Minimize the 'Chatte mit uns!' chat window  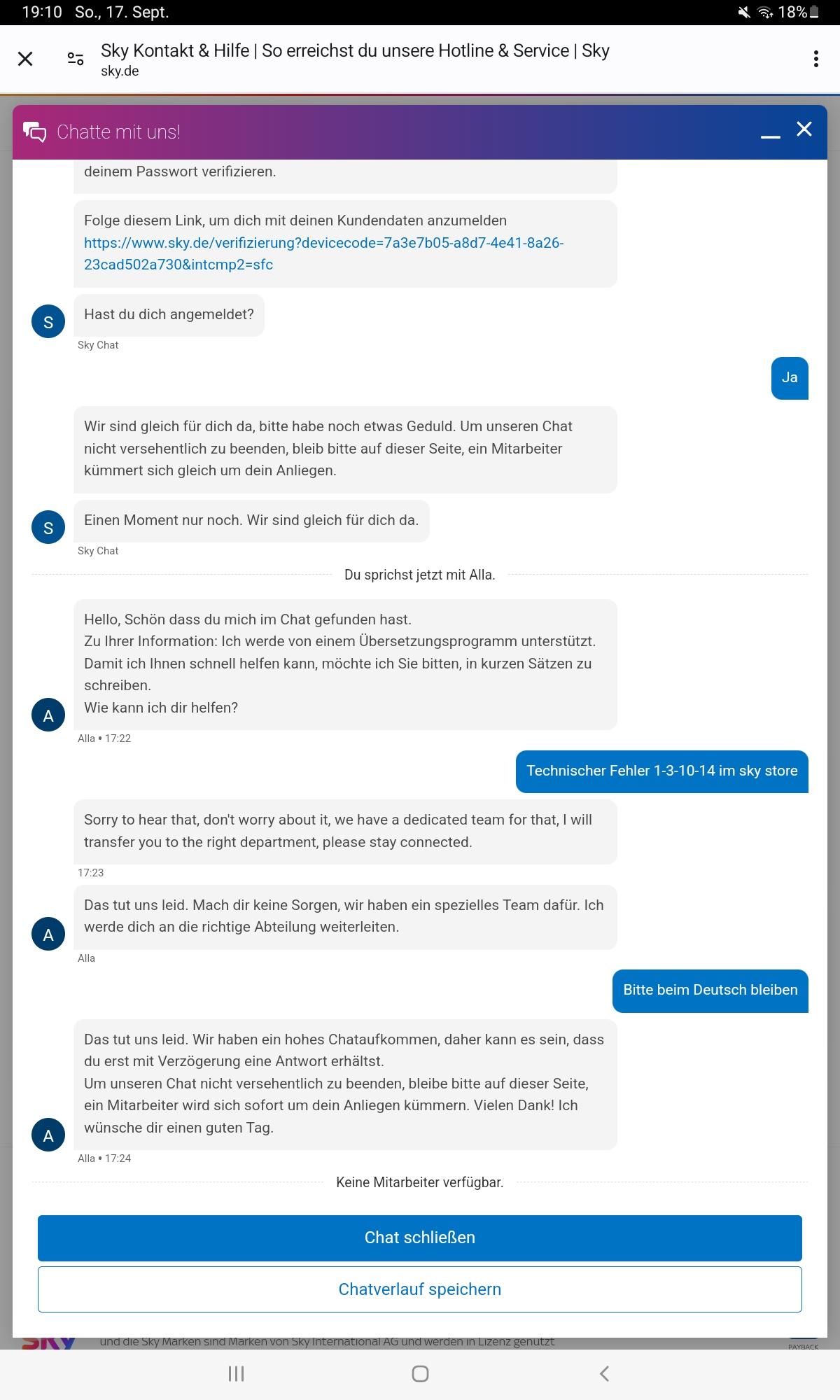coord(770,134)
